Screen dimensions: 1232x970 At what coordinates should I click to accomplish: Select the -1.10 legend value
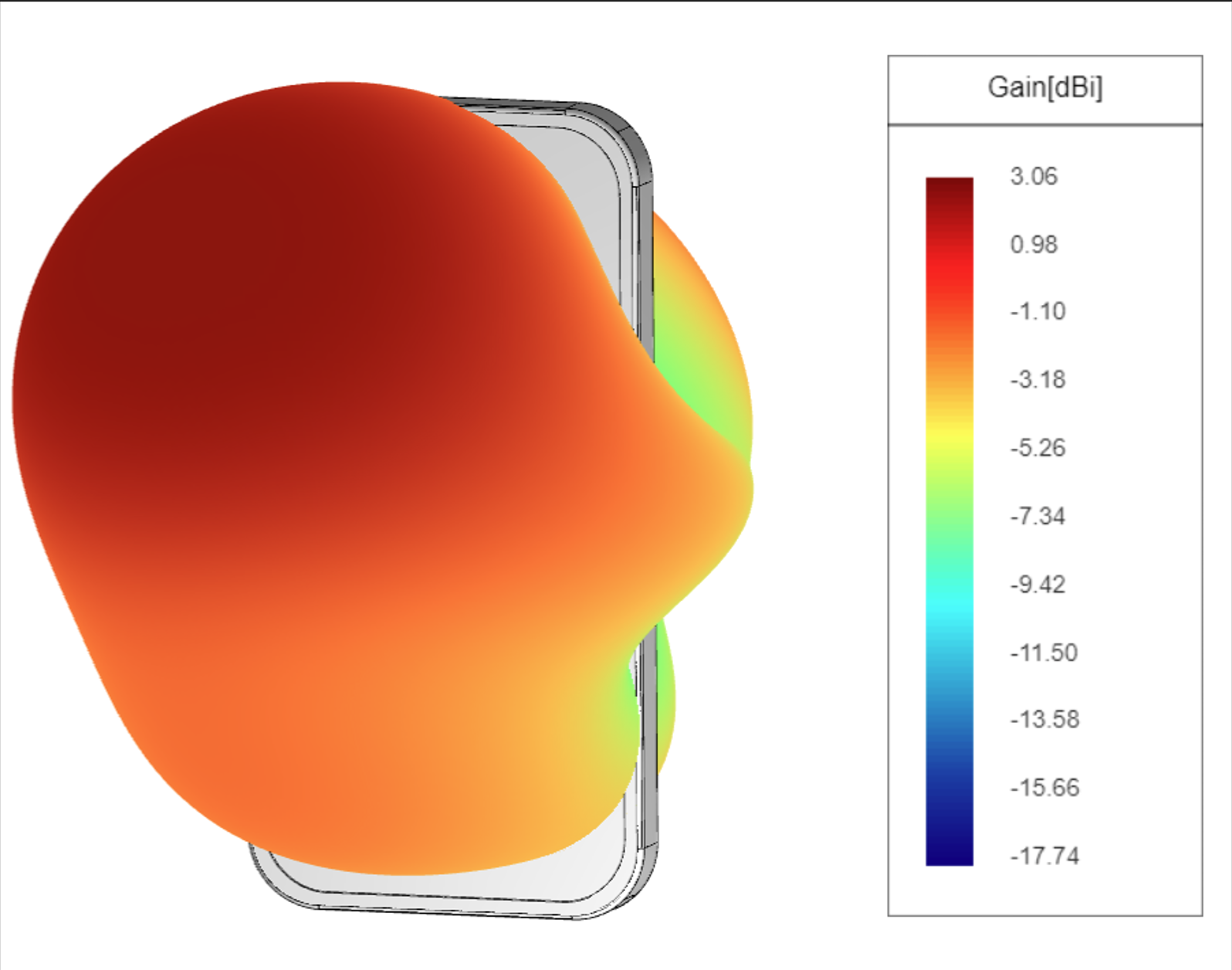[1037, 311]
